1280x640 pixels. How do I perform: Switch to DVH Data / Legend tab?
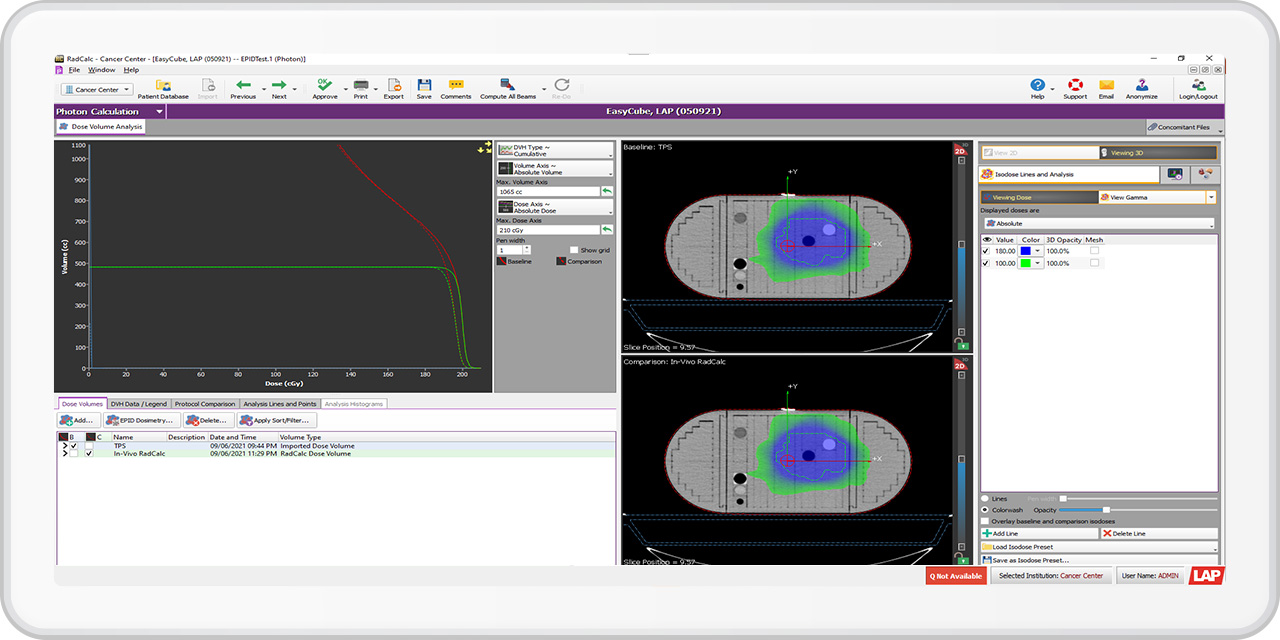click(139, 404)
